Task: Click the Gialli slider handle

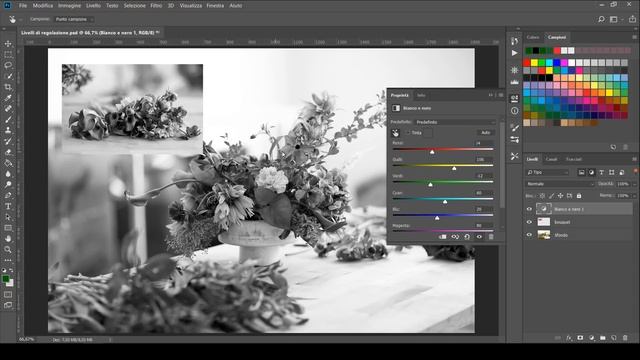Action: [x=454, y=168]
